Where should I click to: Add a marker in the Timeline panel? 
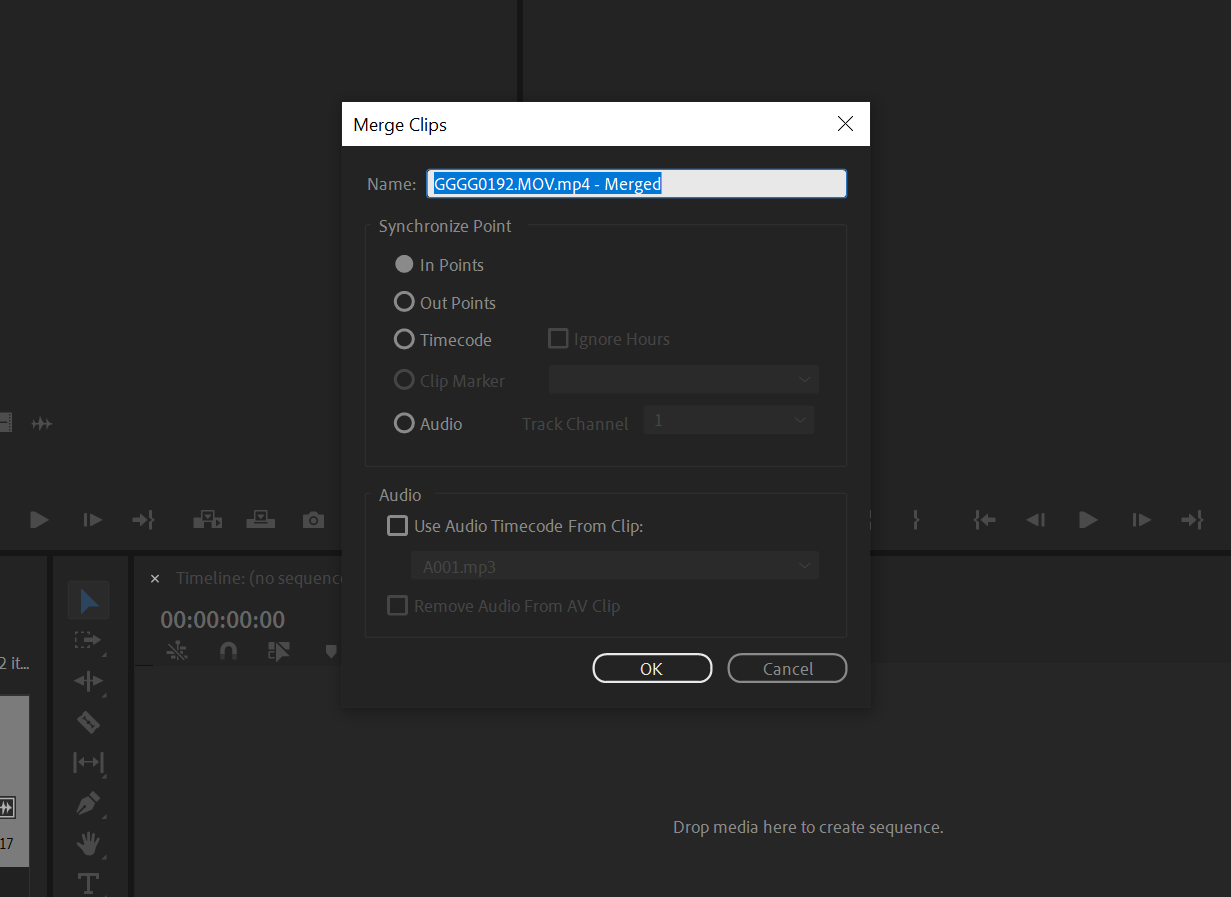pyautogui.click(x=331, y=651)
